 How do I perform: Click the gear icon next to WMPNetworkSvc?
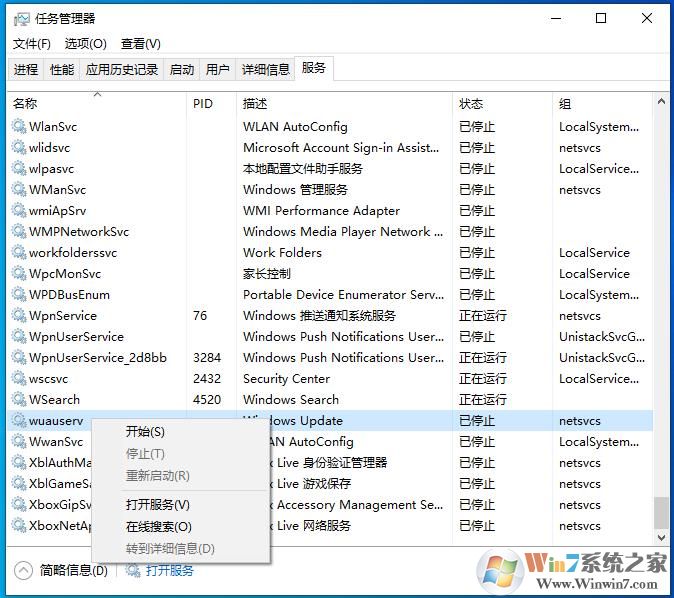point(18,232)
